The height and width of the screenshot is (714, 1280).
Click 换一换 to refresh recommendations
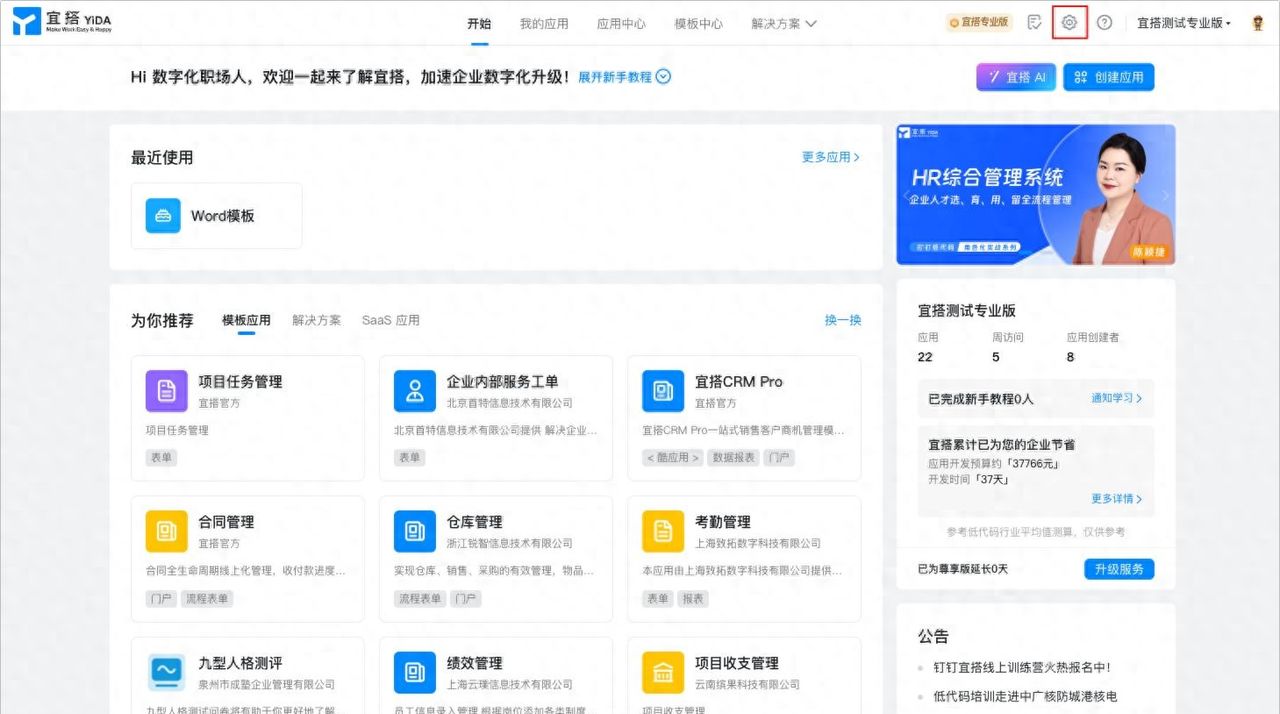coord(842,320)
